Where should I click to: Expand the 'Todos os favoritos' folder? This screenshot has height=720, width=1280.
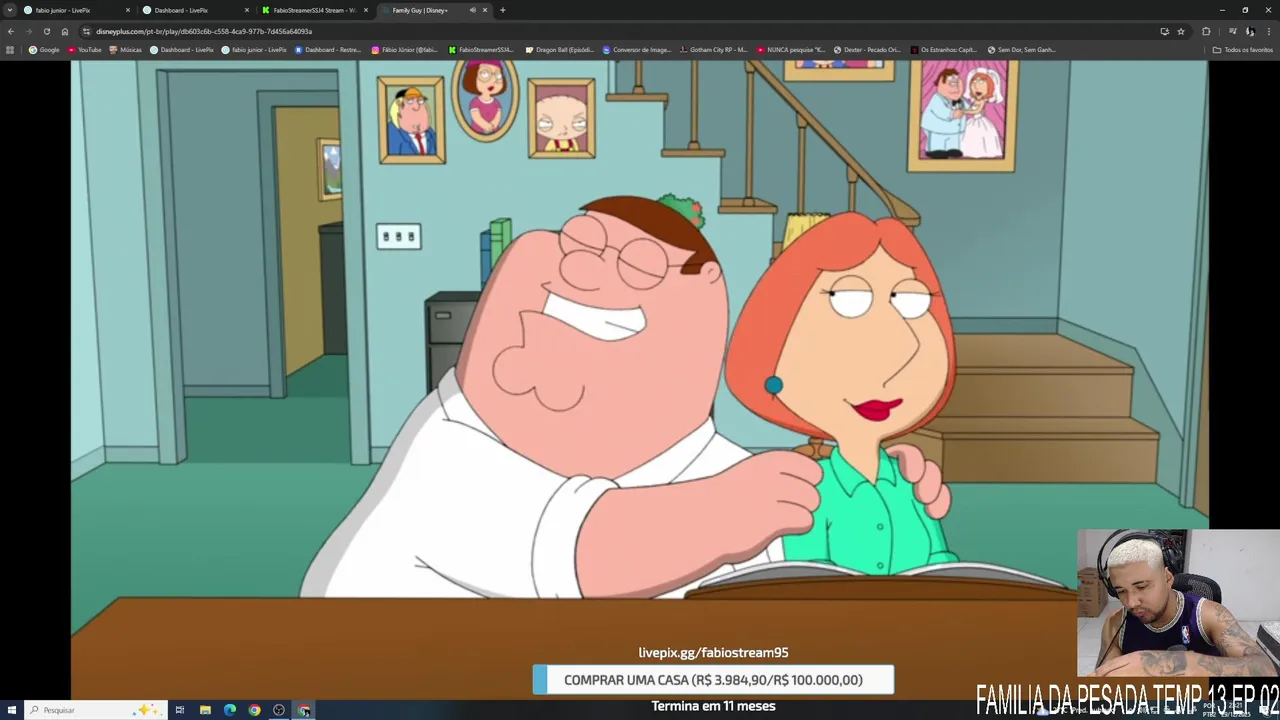click(1242, 49)
